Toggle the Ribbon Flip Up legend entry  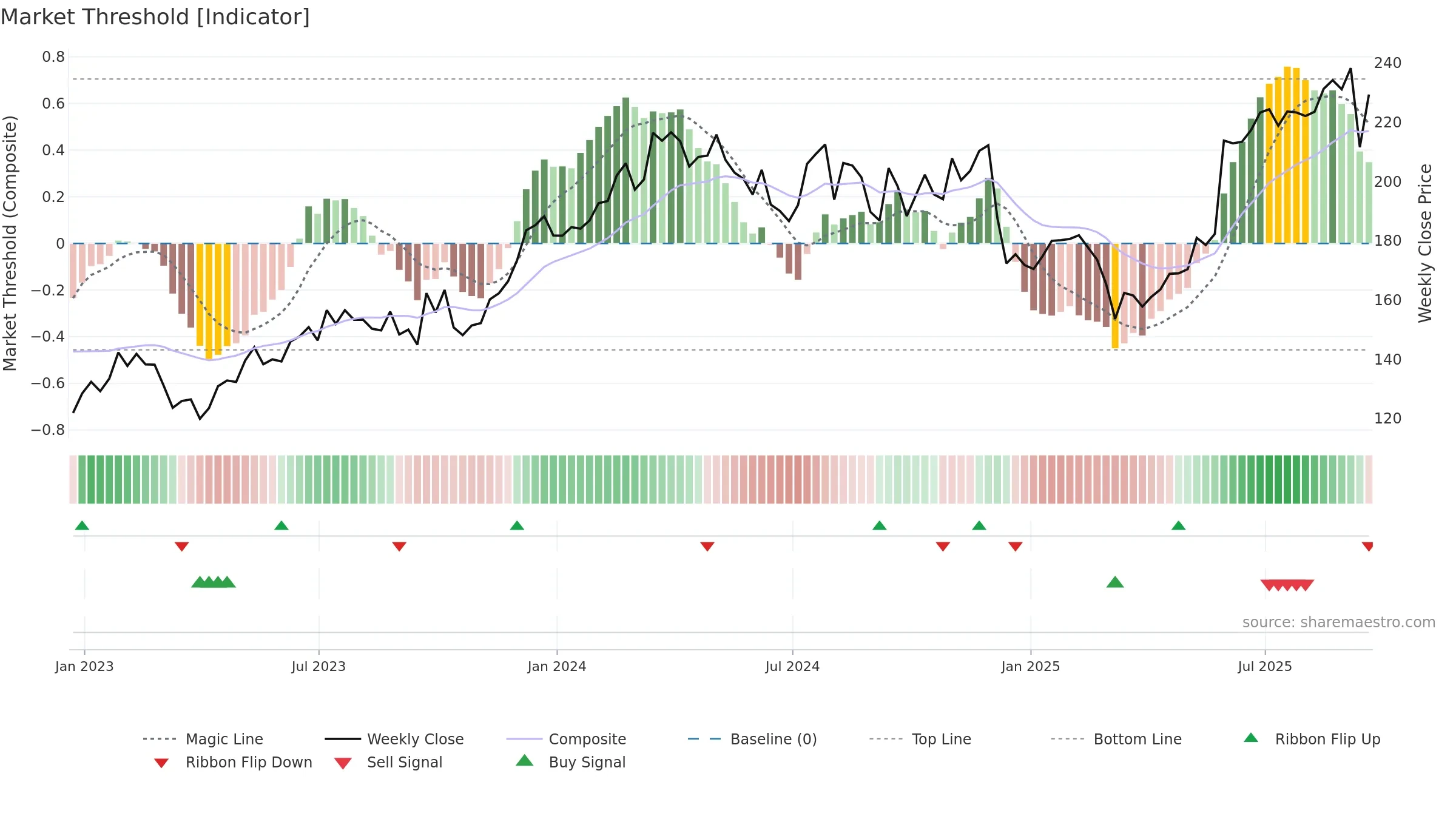[x=1312, y=739]
